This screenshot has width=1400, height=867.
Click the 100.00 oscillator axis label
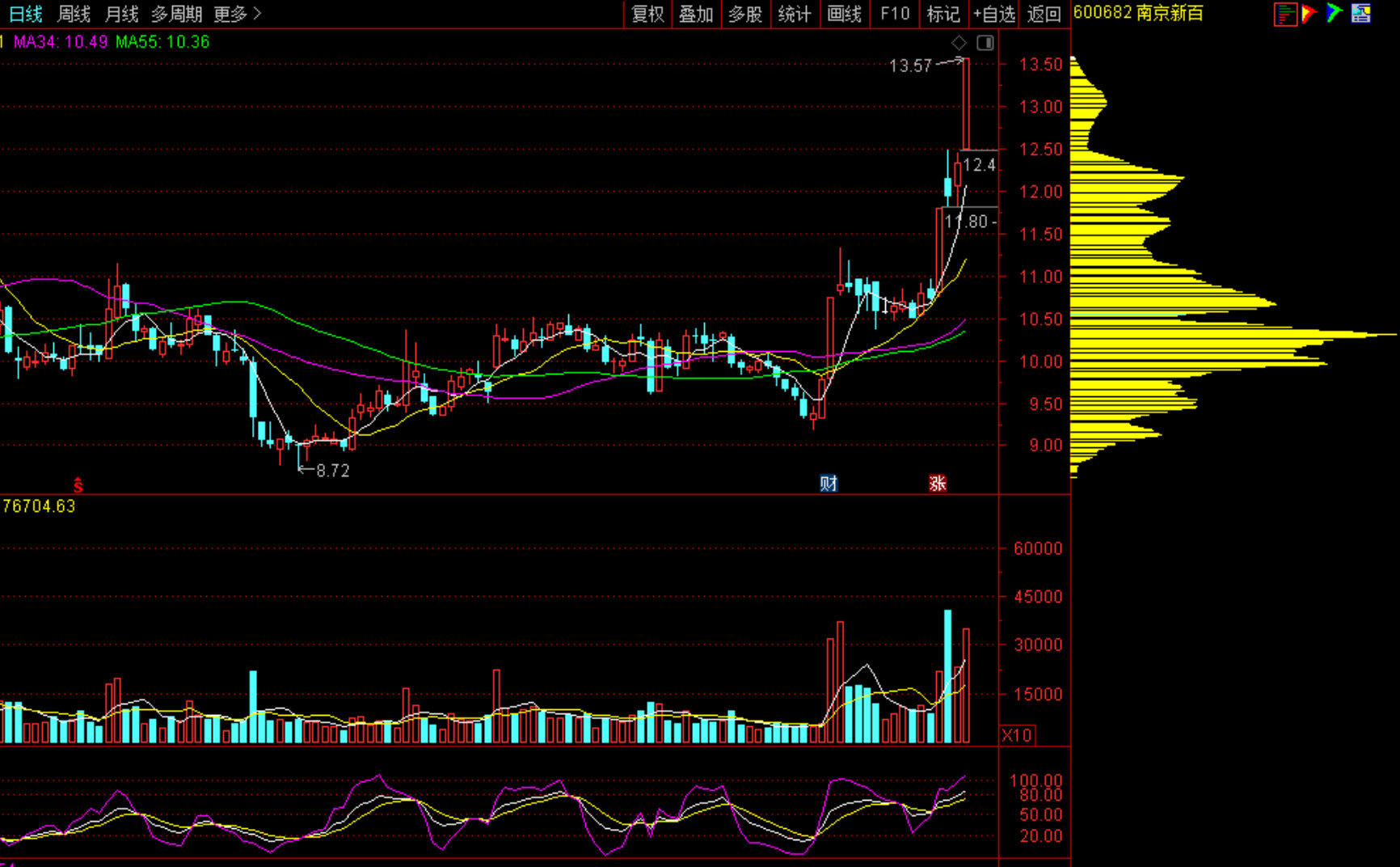tap(1036, 780)
